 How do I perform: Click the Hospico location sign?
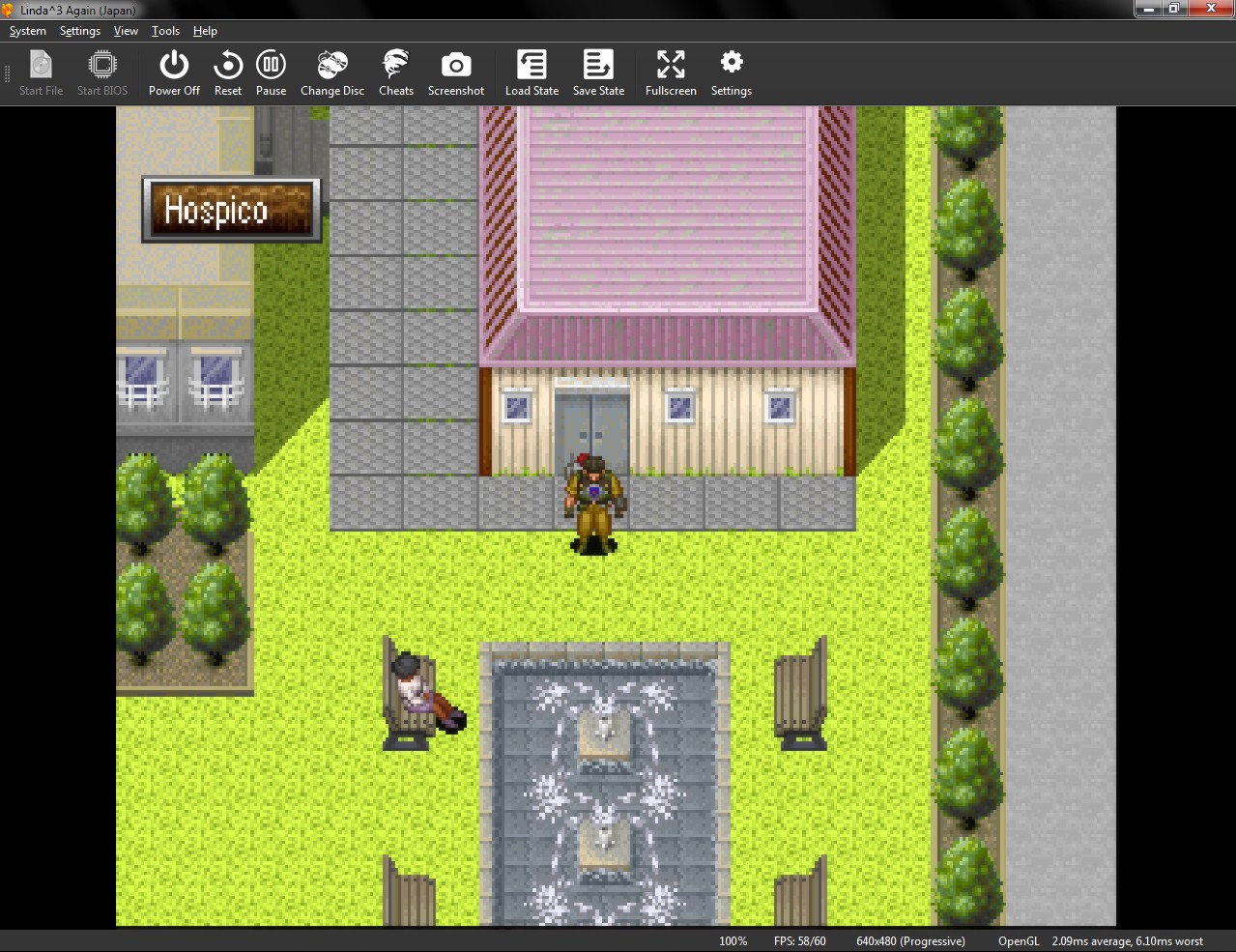(x=231, y=210)
